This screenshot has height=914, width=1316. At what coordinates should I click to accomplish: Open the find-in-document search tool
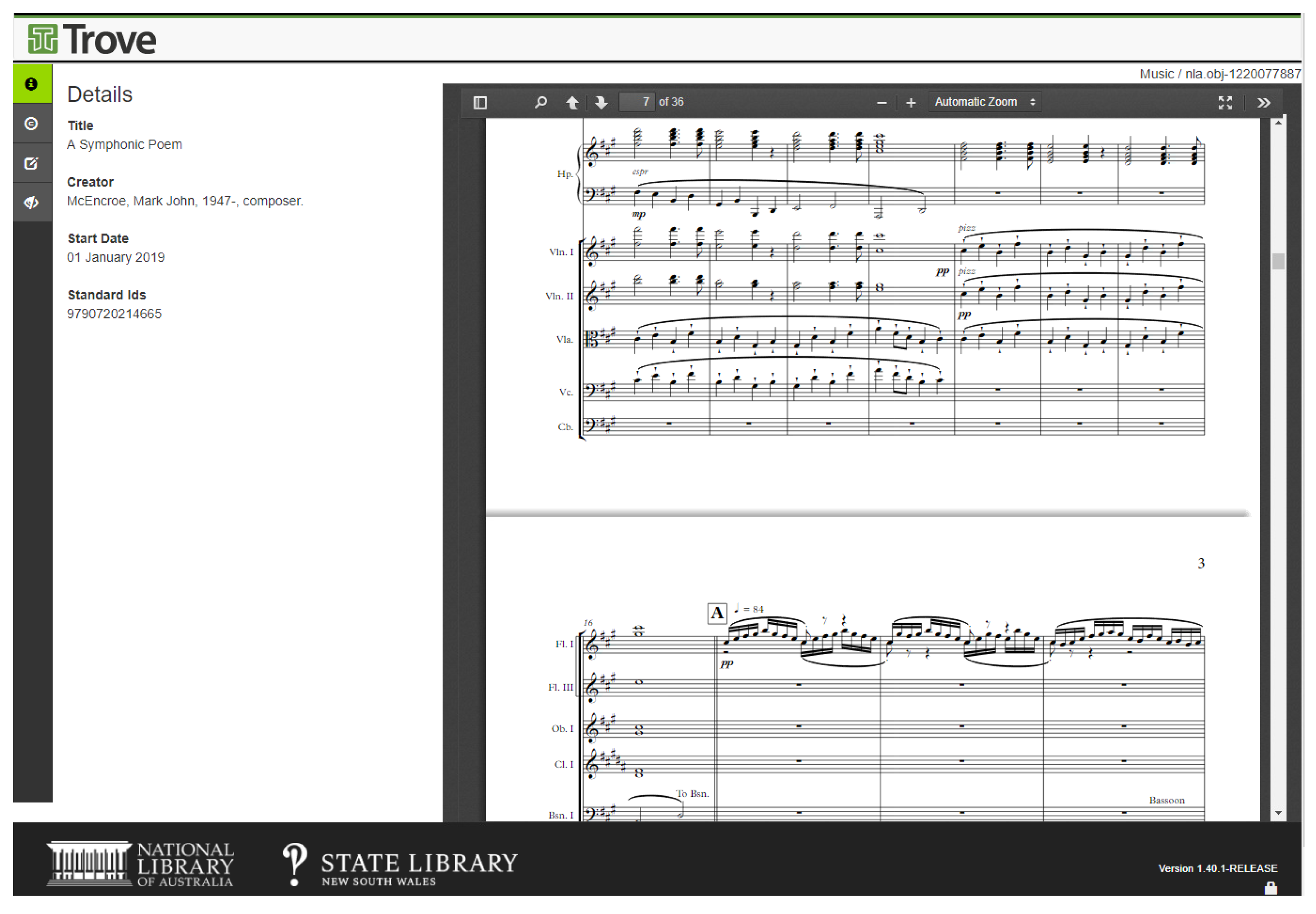(540, 103)
